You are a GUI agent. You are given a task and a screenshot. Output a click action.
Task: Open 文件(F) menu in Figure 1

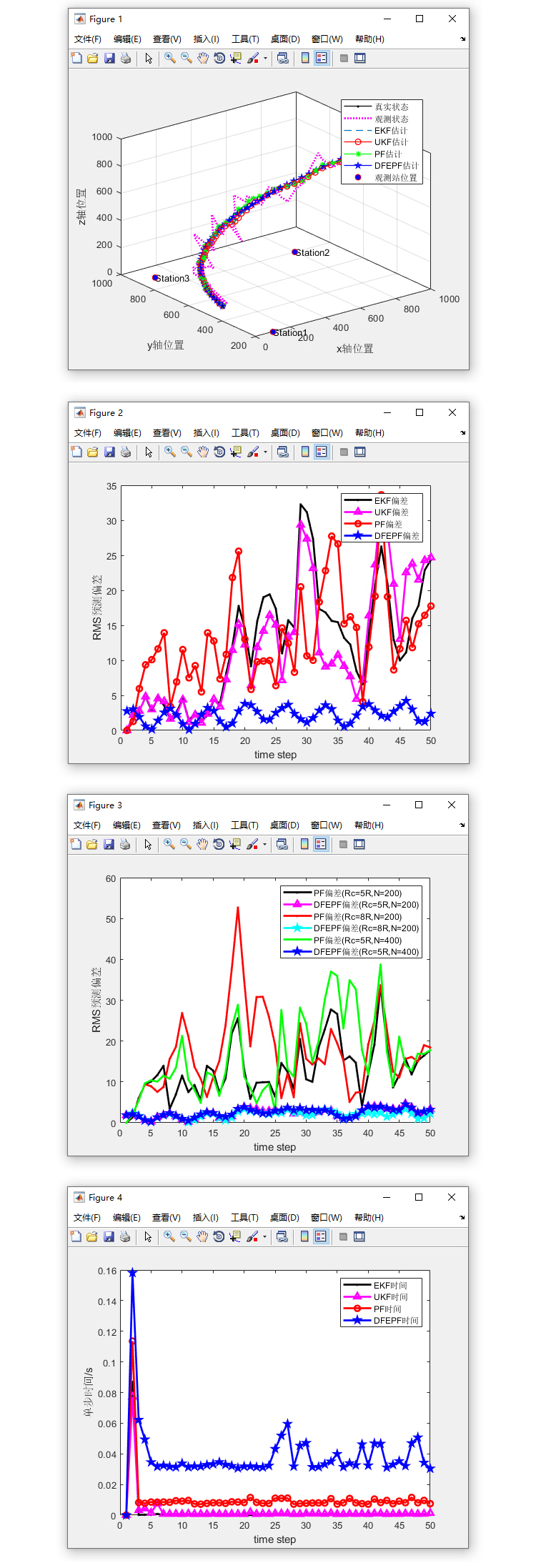88,39
